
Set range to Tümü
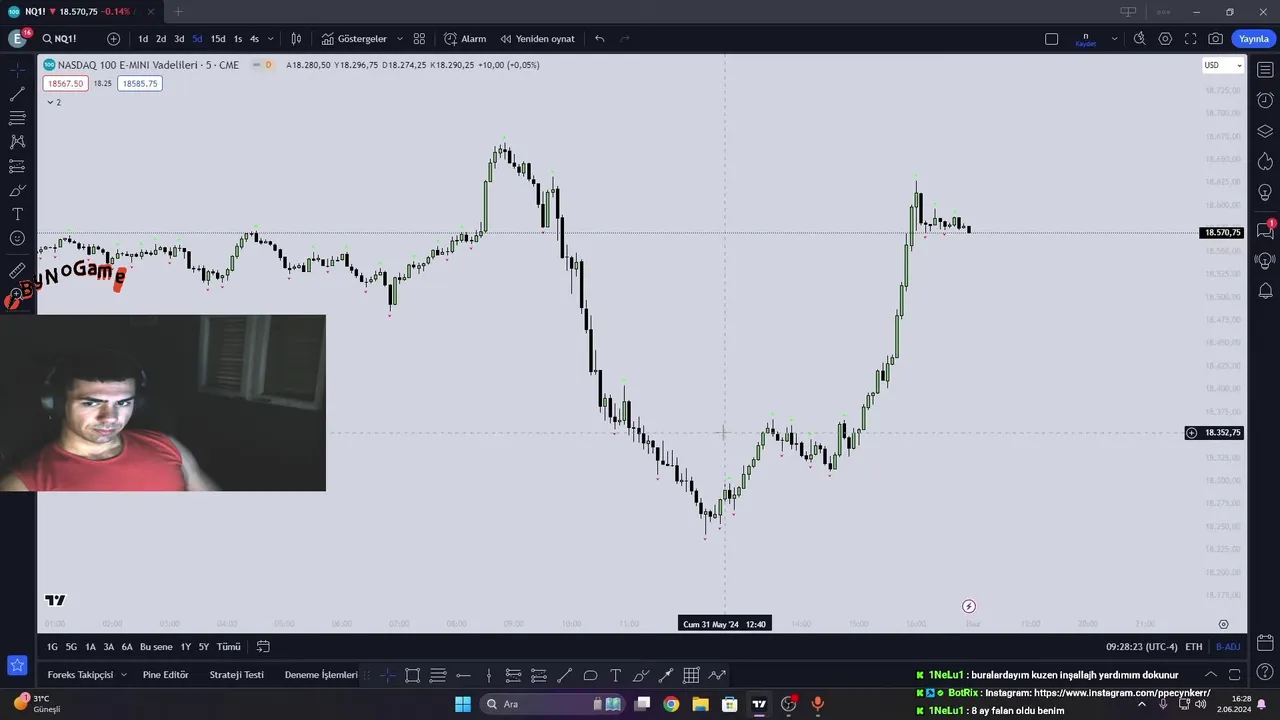(229, 647)
